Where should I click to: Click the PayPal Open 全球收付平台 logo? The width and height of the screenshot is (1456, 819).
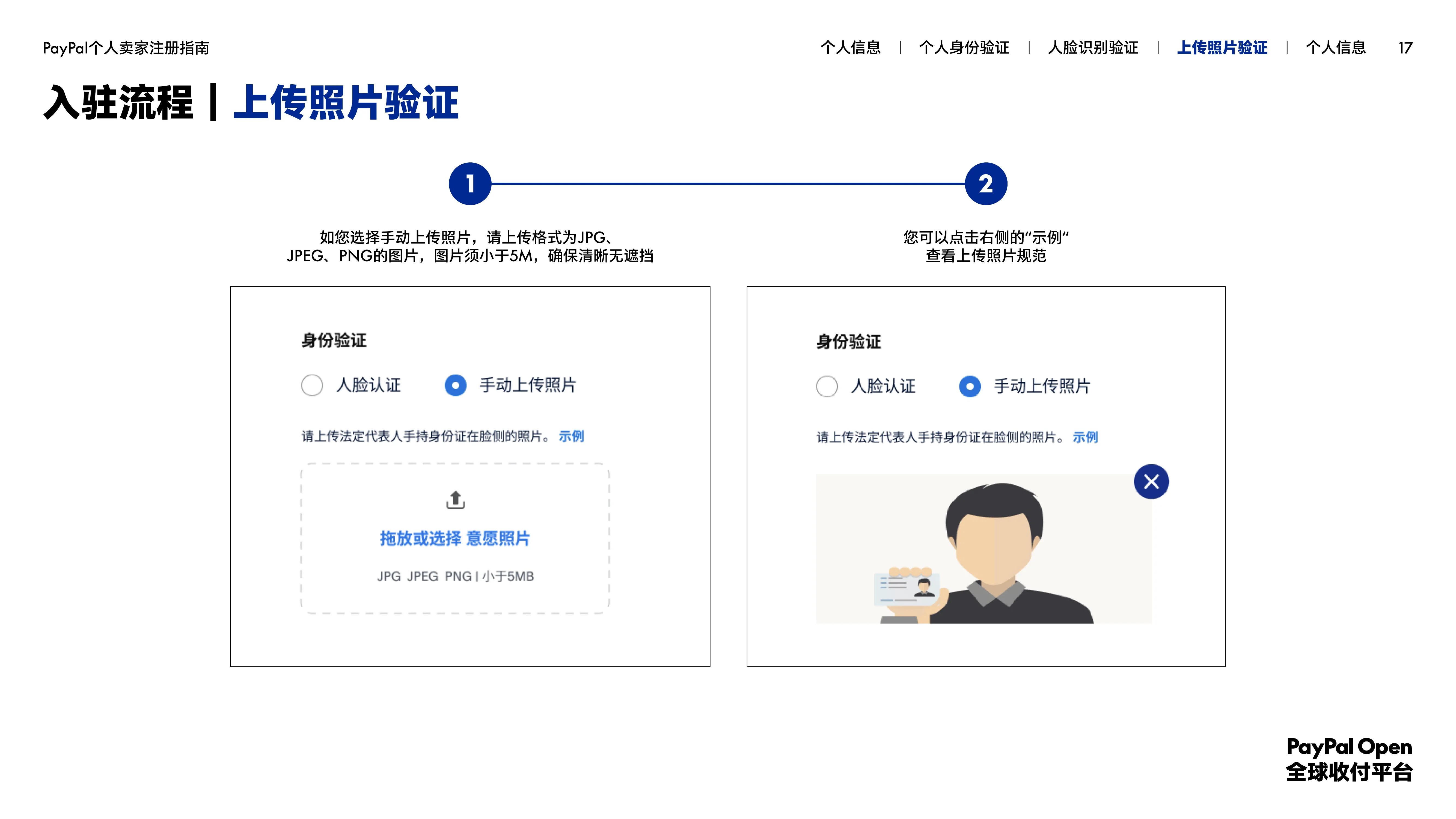(x=1349, y=759)
